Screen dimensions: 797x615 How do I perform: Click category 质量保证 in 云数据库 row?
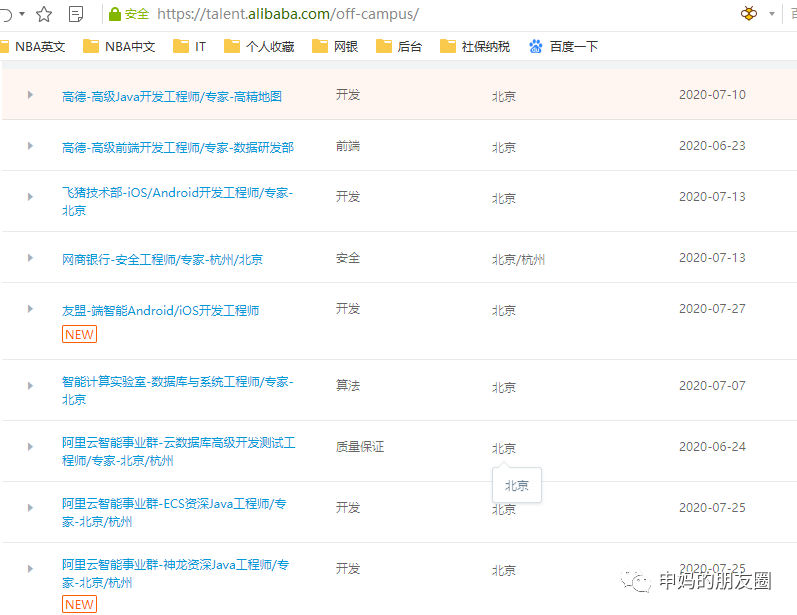[x=360, y=447]
